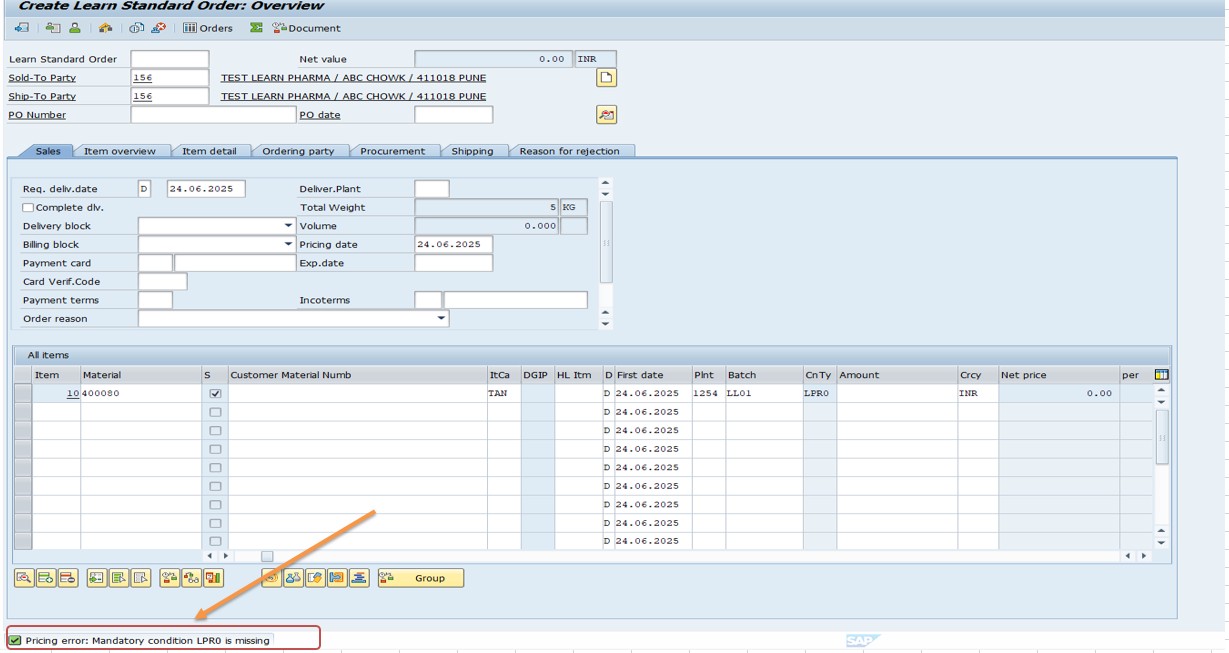Click the insert line item icon
Viewport: 1229px width, 653px height.
(46, 578)
